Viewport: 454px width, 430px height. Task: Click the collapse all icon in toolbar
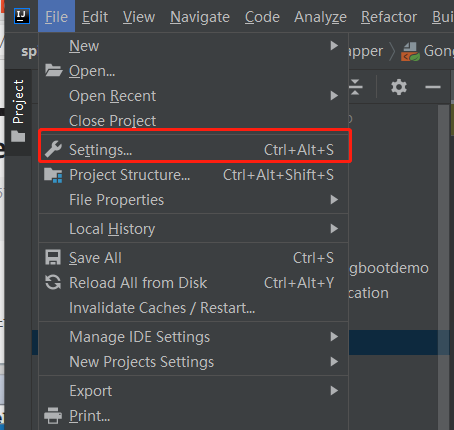click(356, 87)
